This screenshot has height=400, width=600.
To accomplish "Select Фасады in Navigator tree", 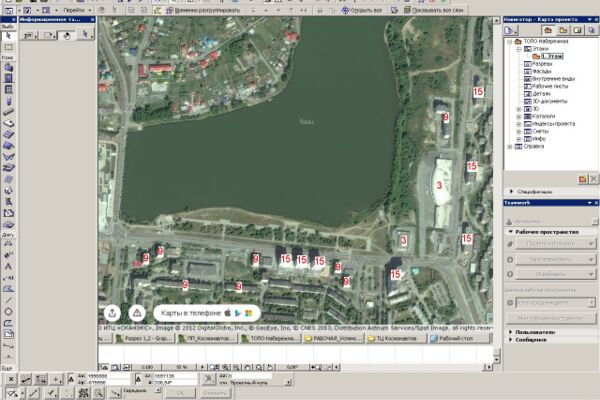I will click(542, 71).
